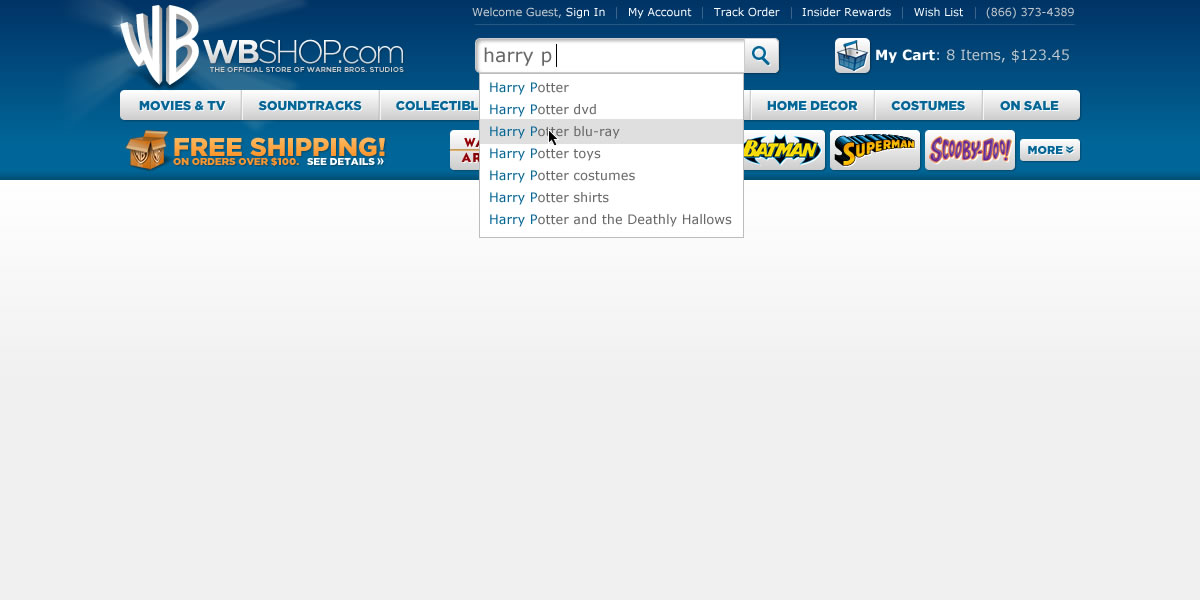Choose 'Harry Potter toys' from suggestions
Image resolution: width=1200 pixels, height=600 pixels.
coord(545,154)
